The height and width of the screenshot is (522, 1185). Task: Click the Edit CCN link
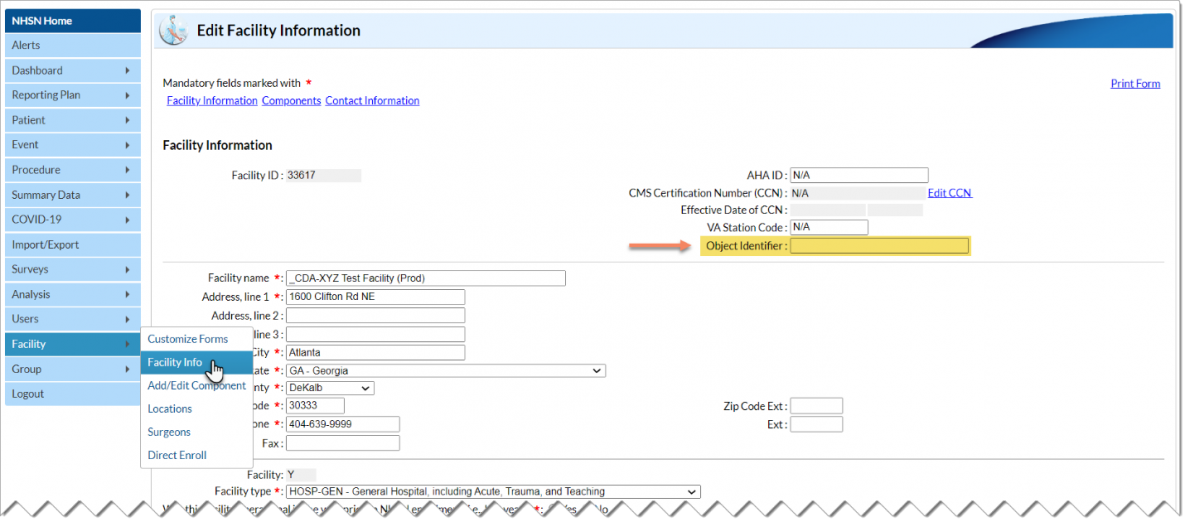(949, 193)
